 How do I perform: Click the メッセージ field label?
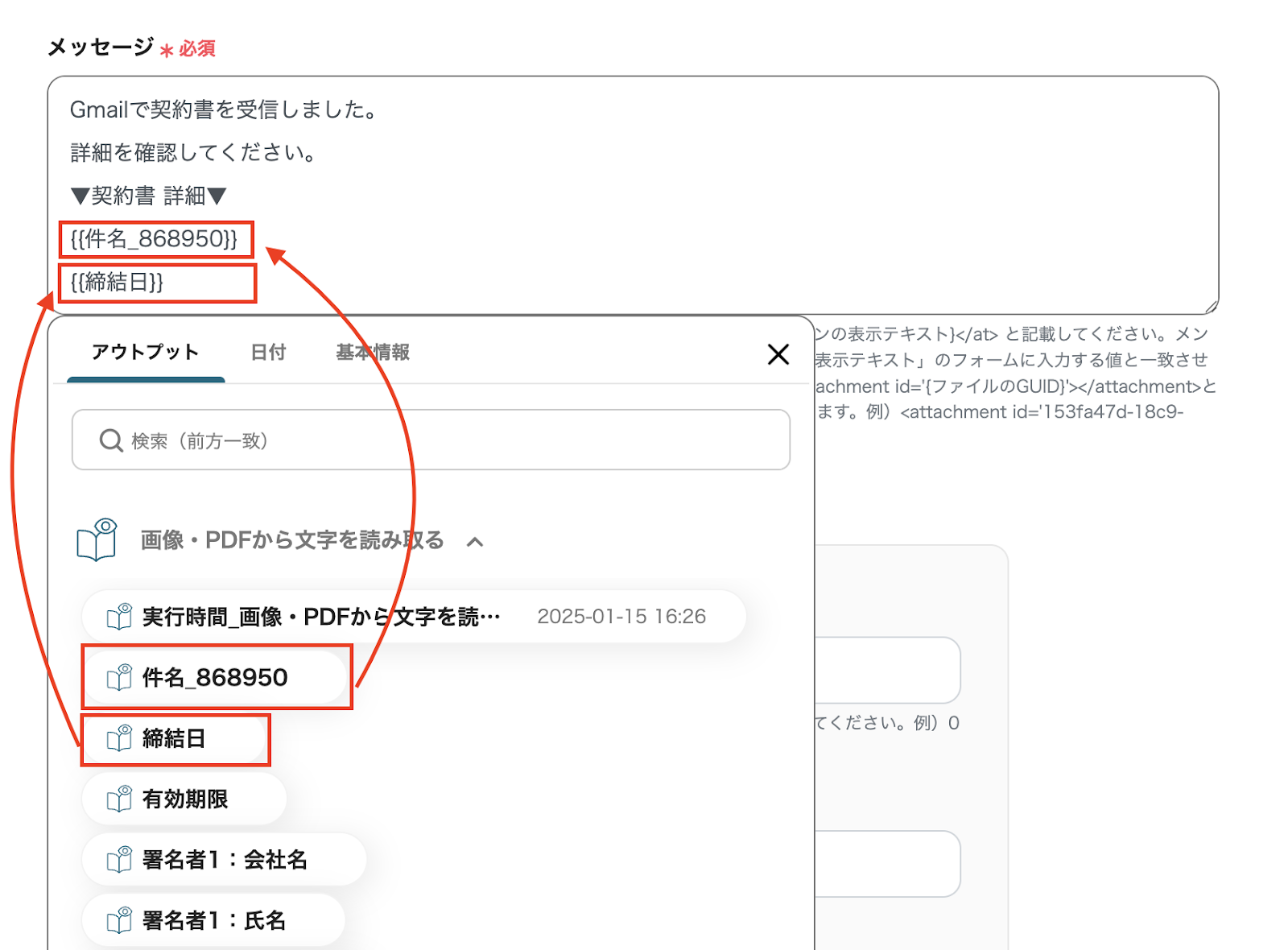[x=101, y=47]
